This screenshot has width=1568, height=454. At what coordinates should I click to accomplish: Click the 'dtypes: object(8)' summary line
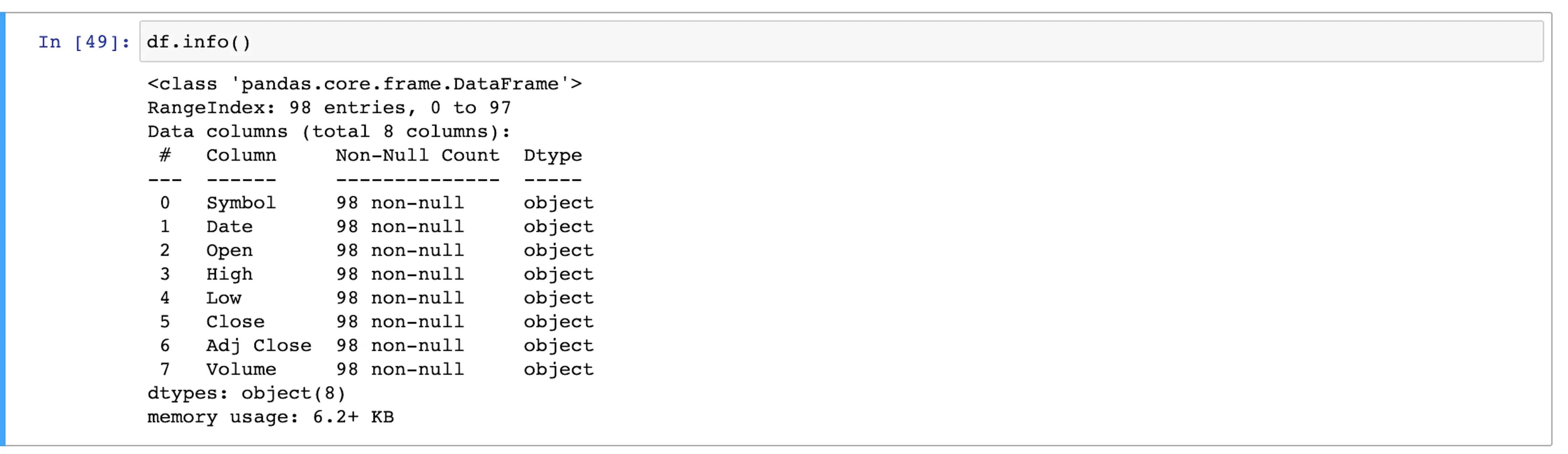click(x=246, y=393)
